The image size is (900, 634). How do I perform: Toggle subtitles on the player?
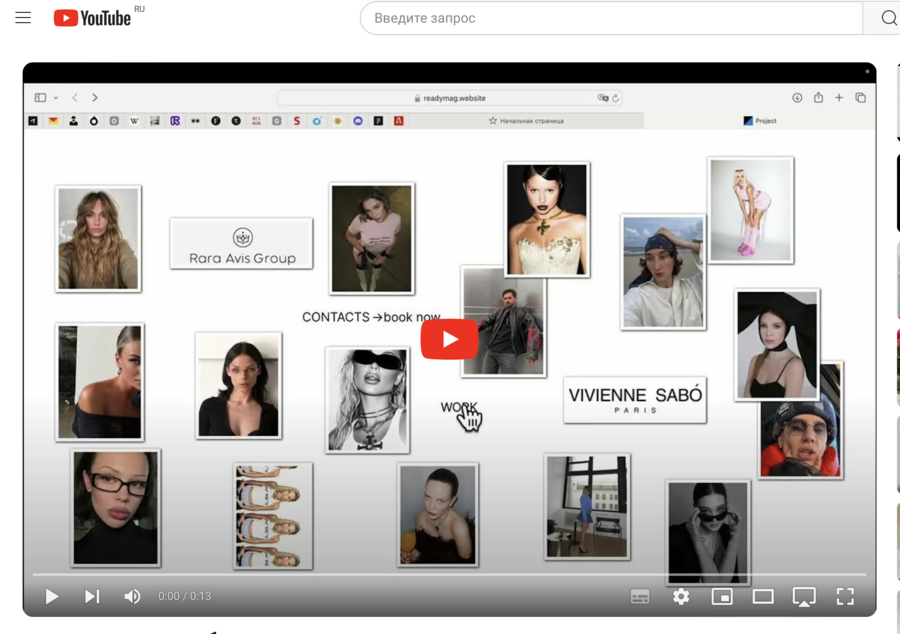click(x=640, y=597)
